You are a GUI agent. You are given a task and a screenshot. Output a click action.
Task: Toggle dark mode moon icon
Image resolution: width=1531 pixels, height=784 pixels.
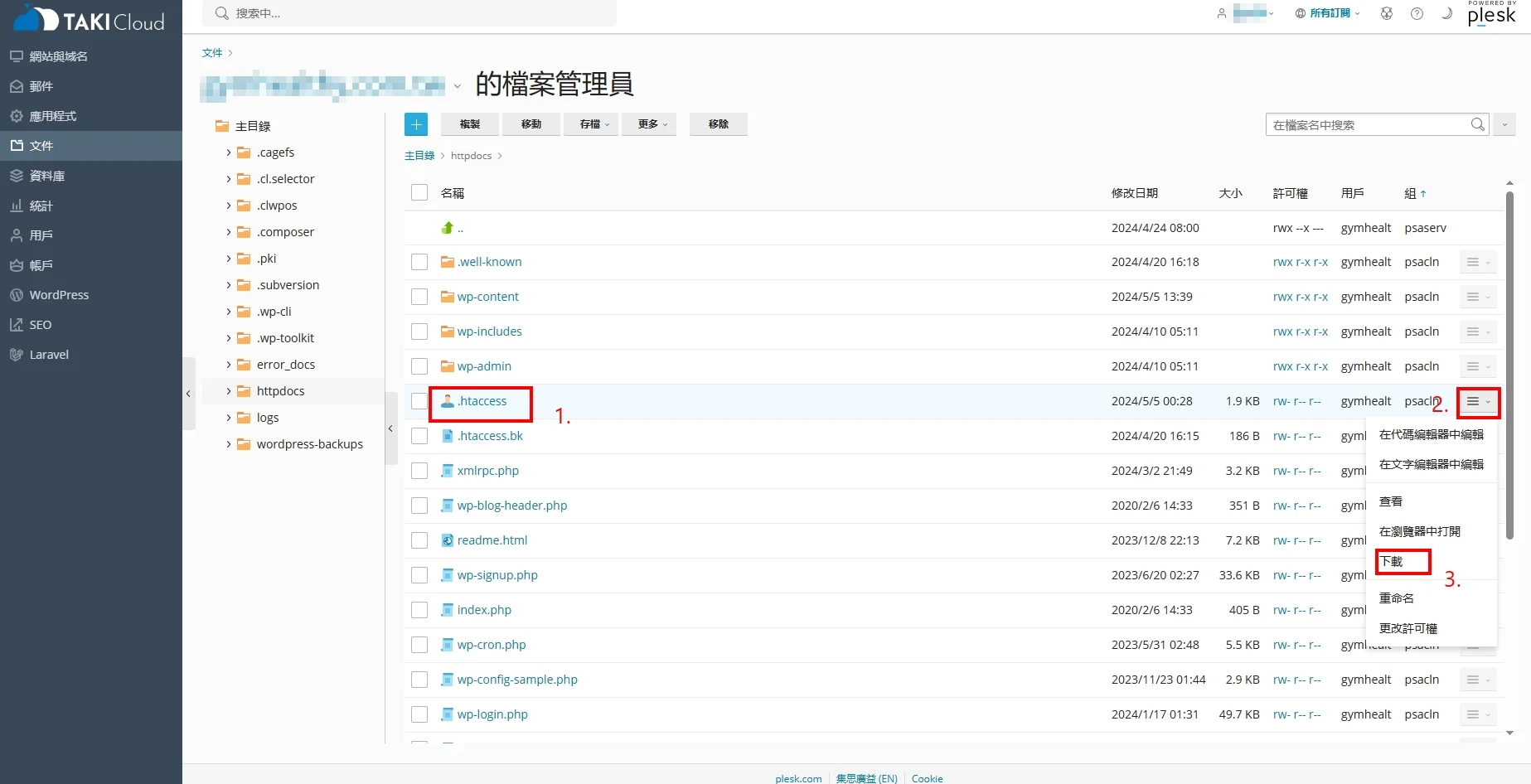(1446, 13)
